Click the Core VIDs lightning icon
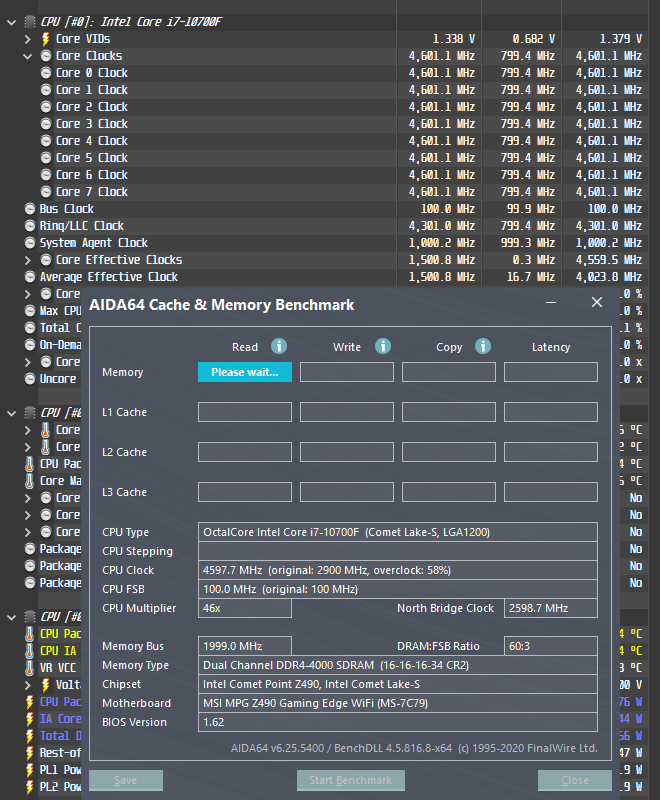This screenshot has width=660, height=800. (x=45, y=39)
